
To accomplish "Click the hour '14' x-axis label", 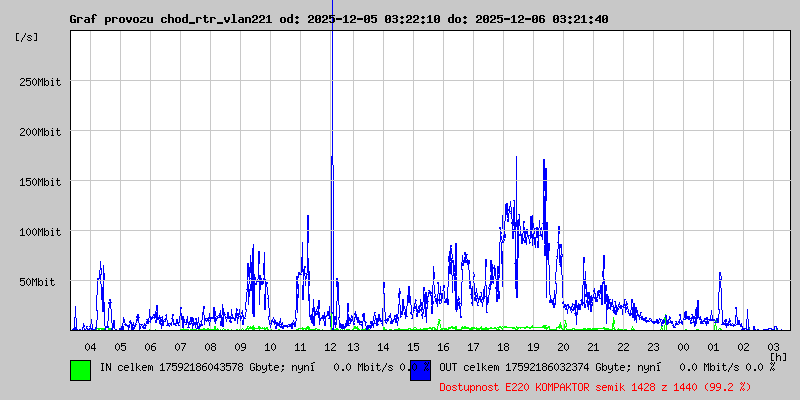I will pos(383,347).
